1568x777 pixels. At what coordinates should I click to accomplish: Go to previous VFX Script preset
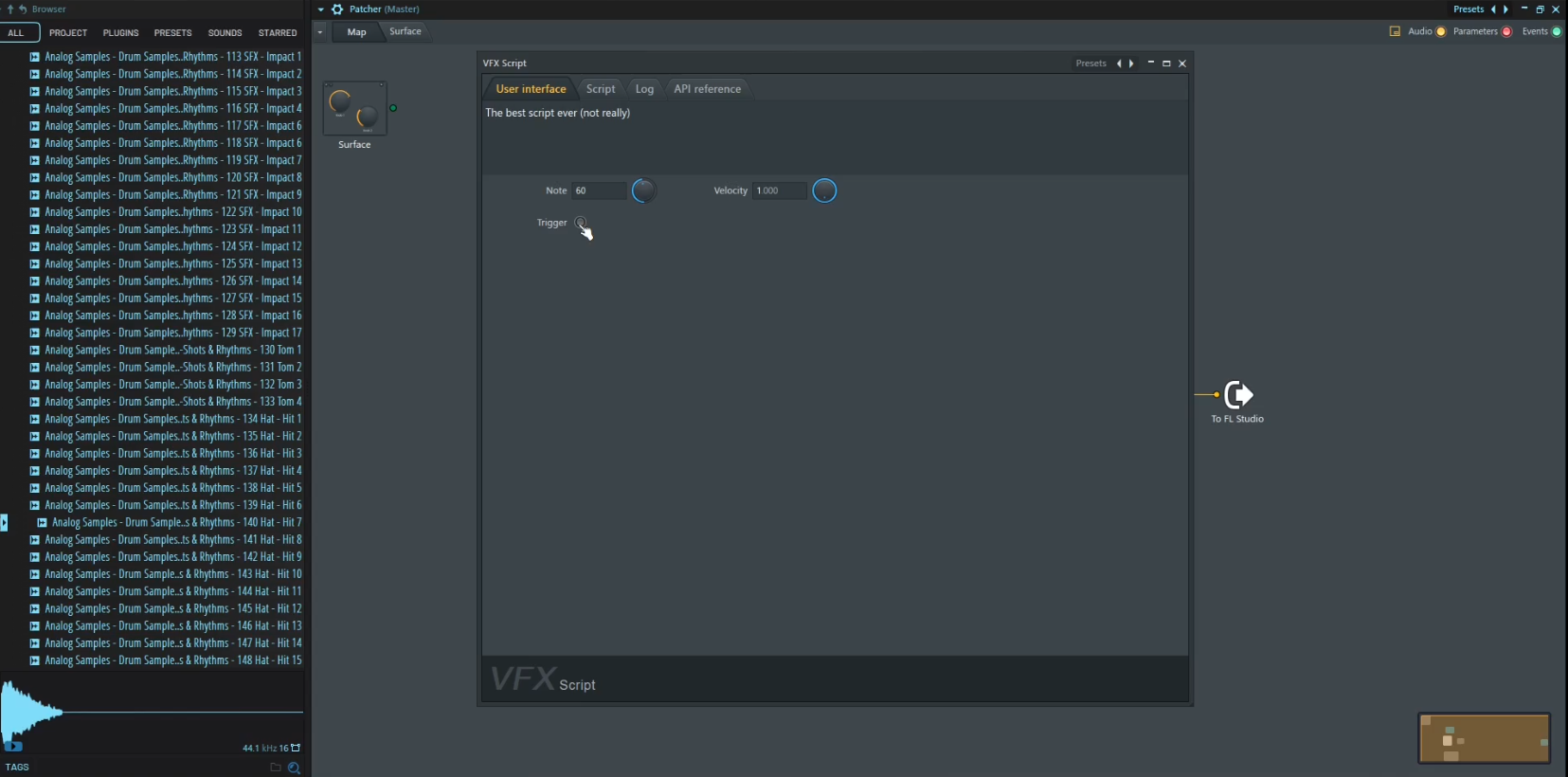point(1119,63)
